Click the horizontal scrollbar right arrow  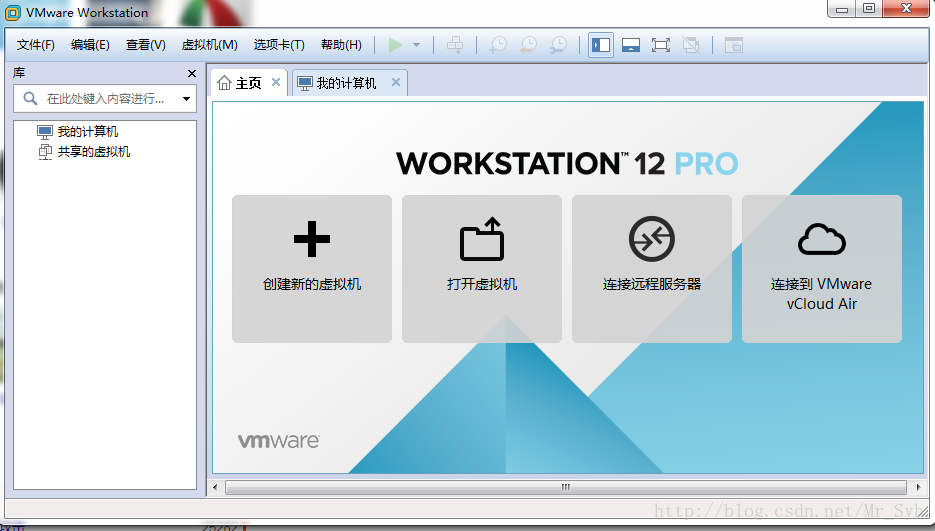918,487
